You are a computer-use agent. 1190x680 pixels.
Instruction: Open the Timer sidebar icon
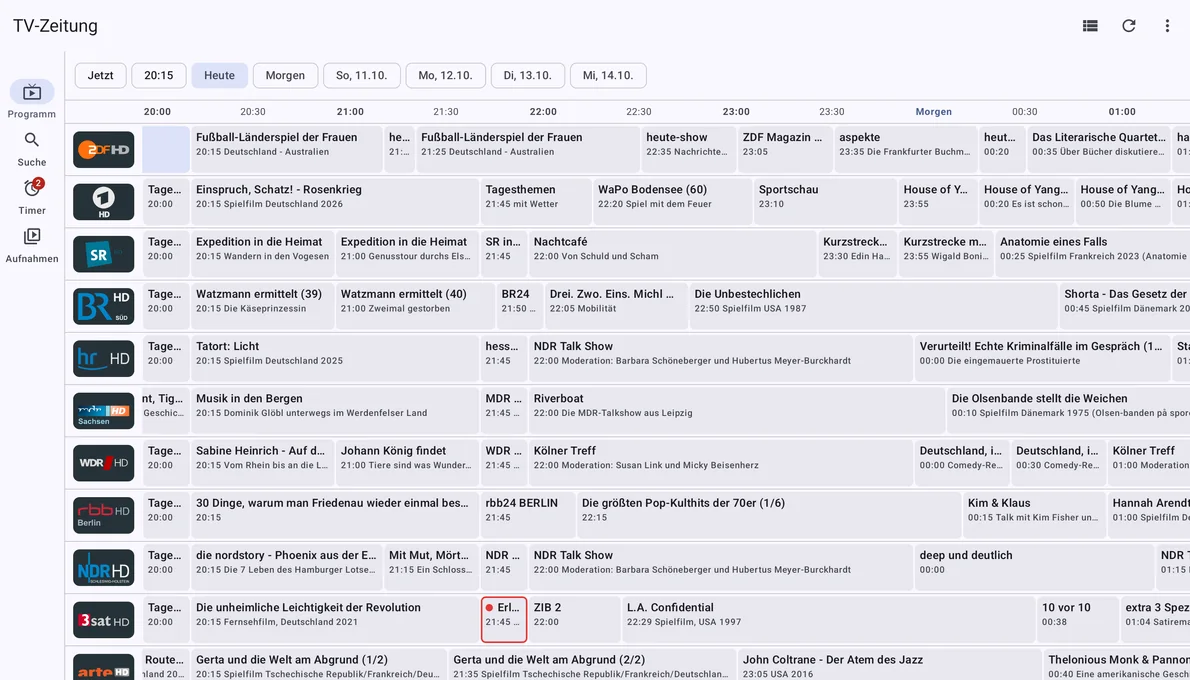(x=32, y=188)
